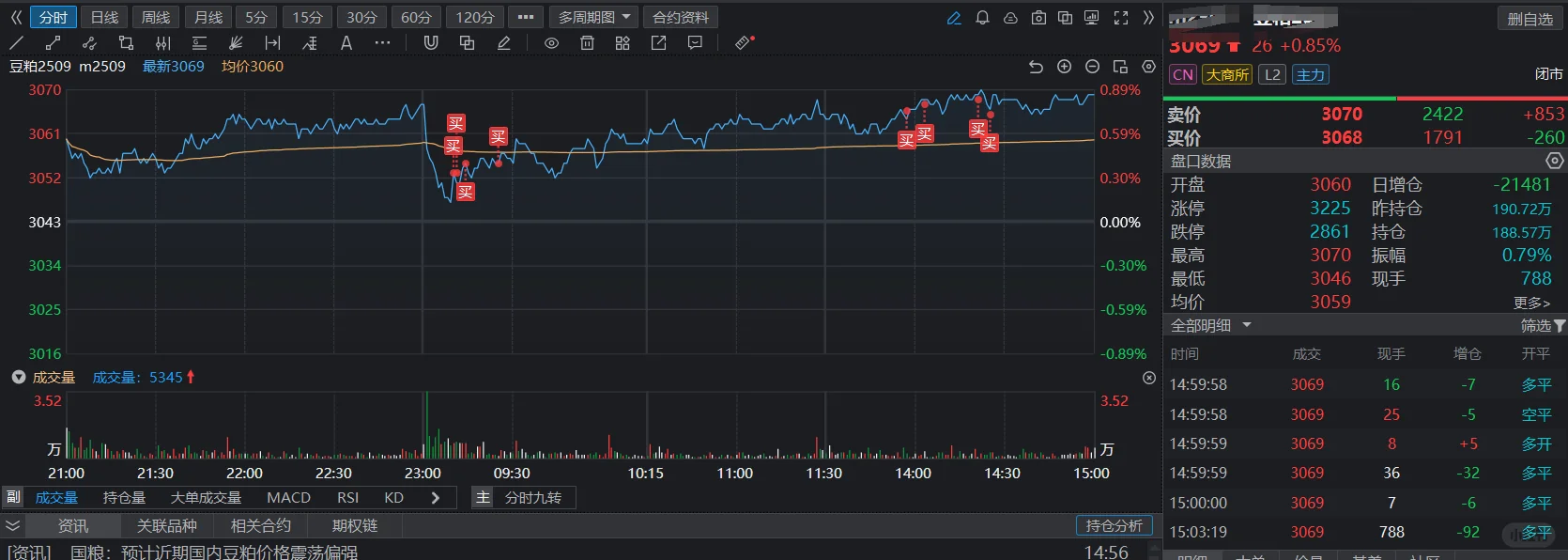The image size is (1568, 560).
Task: Enter fullscreen chart mode
Action: (x=1121, y=18)
